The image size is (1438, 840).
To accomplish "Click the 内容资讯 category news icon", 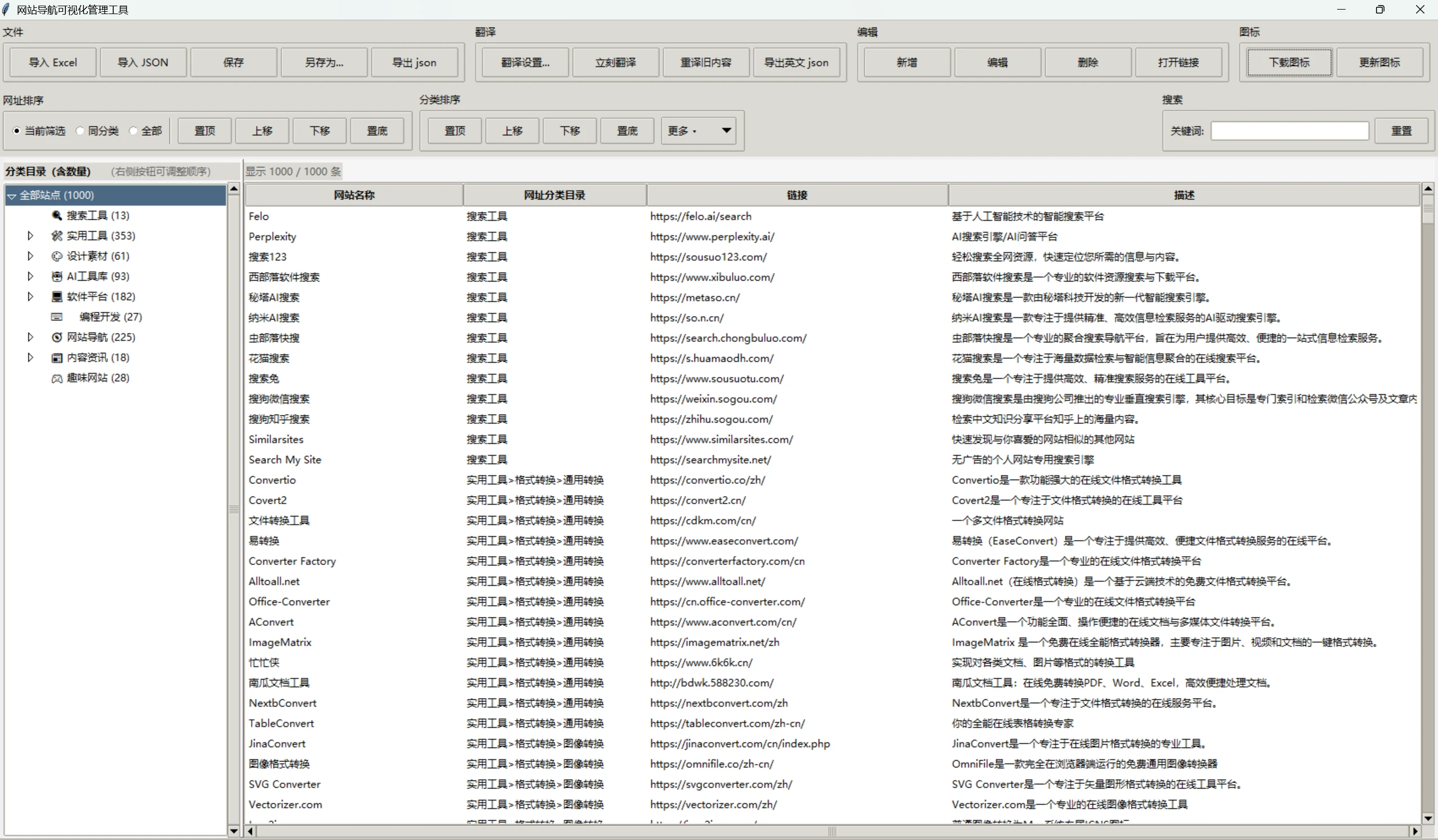I will pyautogui.click(x=56, y=358).
